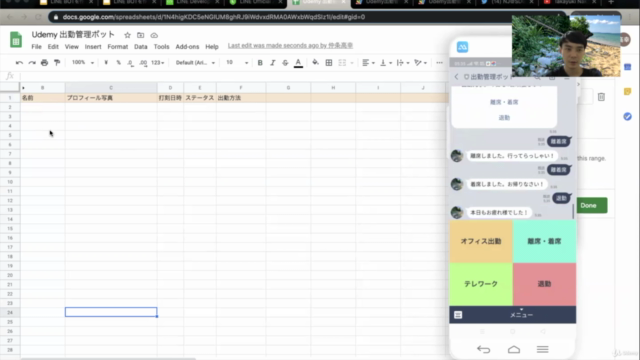Open Google Calendar in side panel
Viewport: 640px width, 360px height.
tap(627, 67)
